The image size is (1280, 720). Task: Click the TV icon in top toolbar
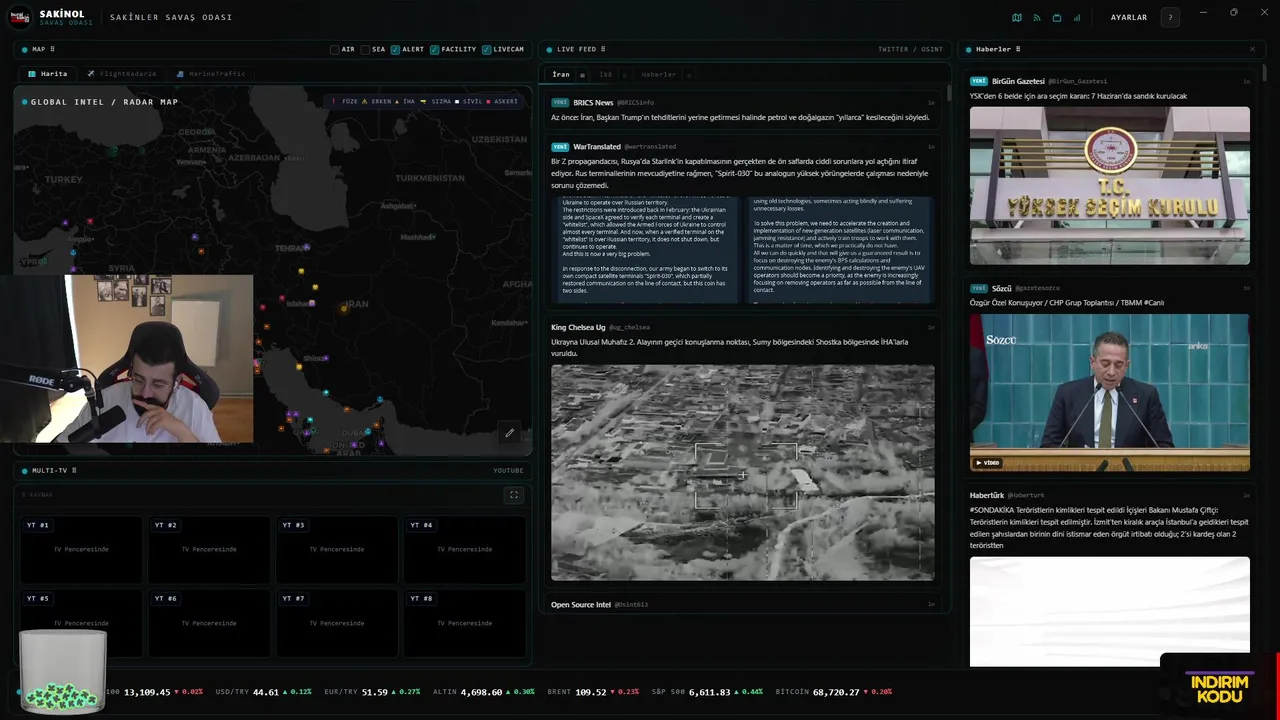pyautogui.click(x=1057, y=17)
